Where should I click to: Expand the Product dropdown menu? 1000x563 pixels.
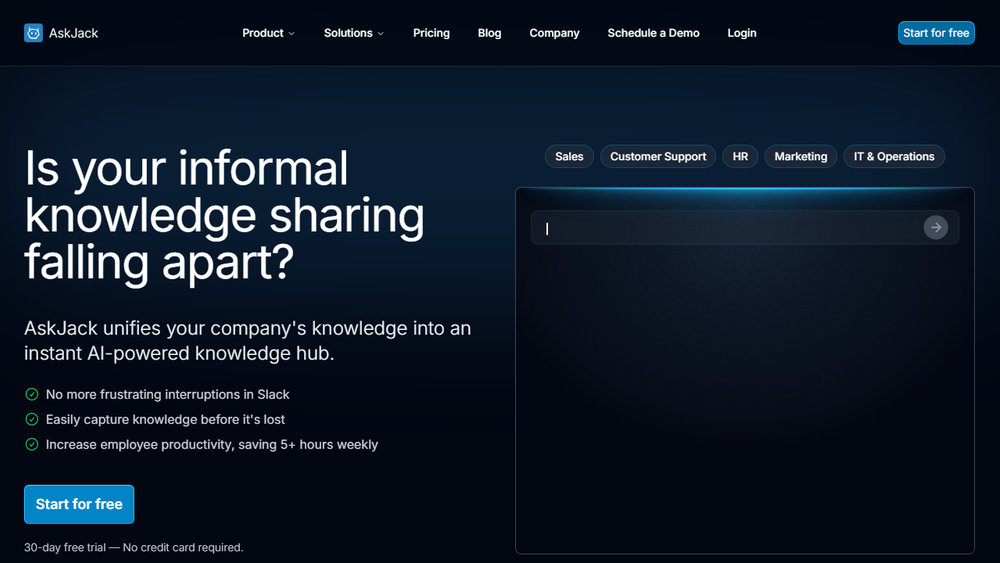(268, 33)
